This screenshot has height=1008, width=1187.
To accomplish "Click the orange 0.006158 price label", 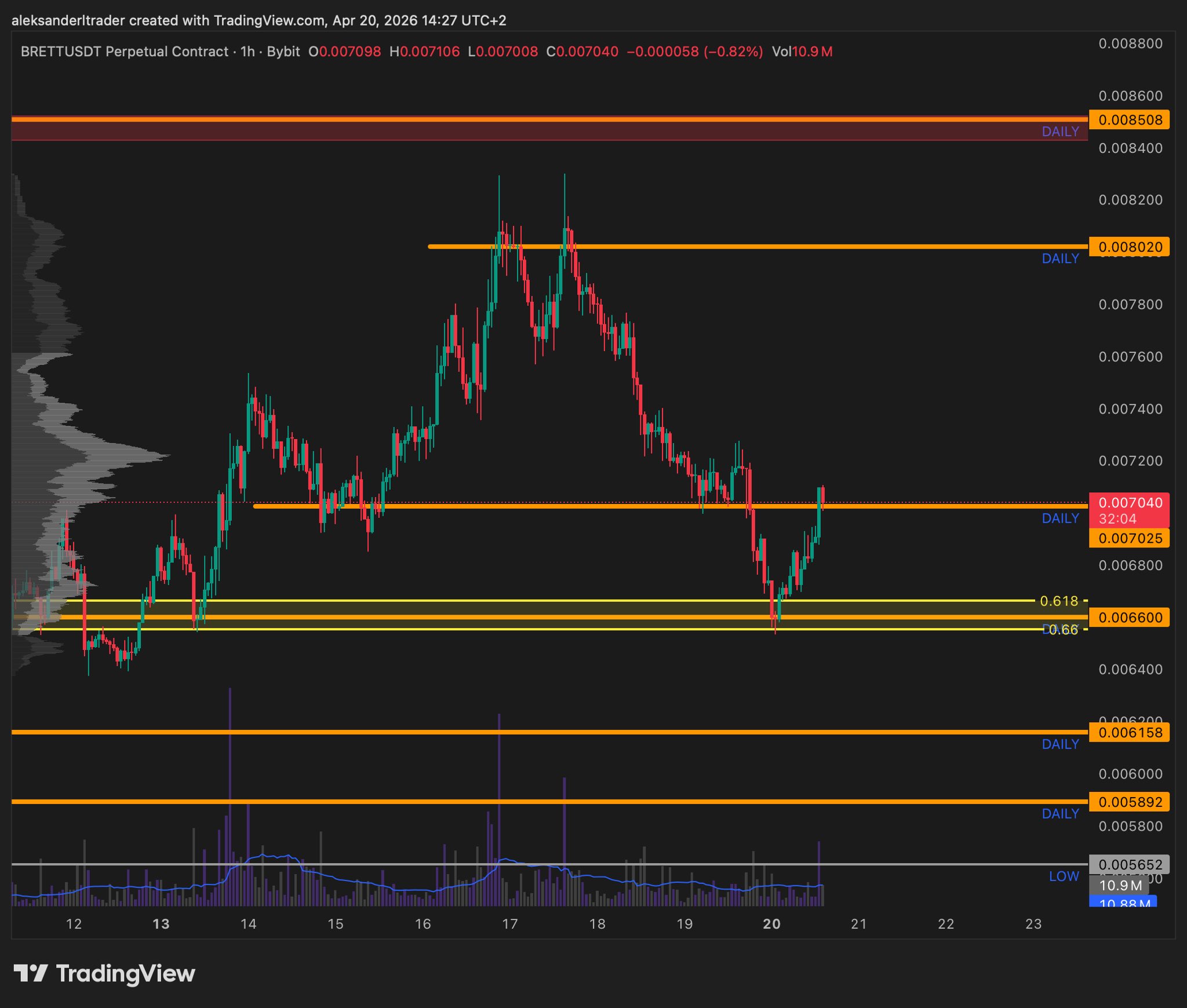I will [x=1129, y=733].
